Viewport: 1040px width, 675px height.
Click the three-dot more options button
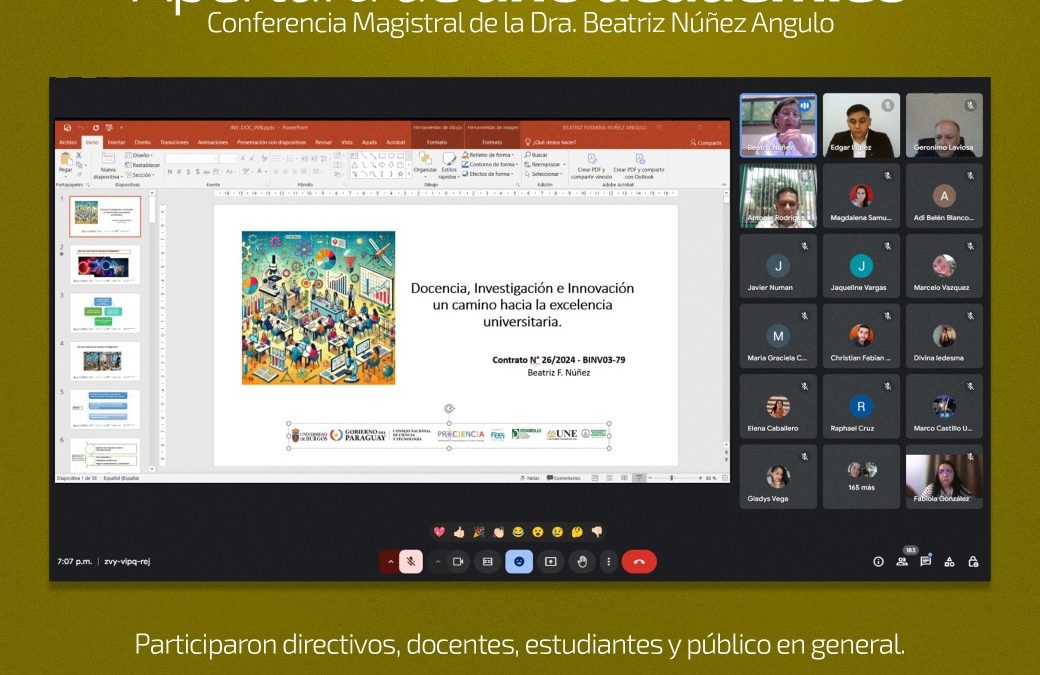(608, 562)
